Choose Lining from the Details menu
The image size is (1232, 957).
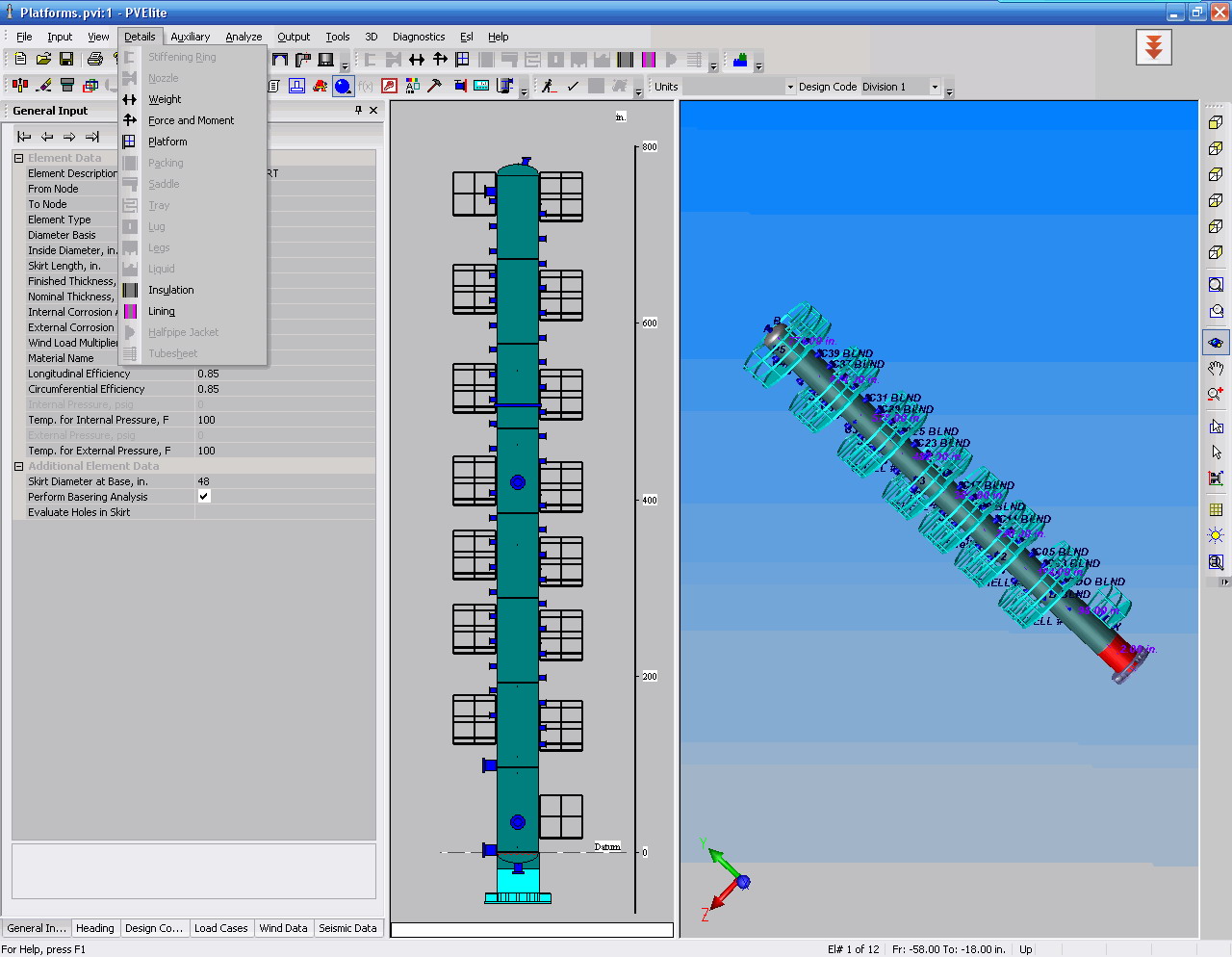pos(192,311)
